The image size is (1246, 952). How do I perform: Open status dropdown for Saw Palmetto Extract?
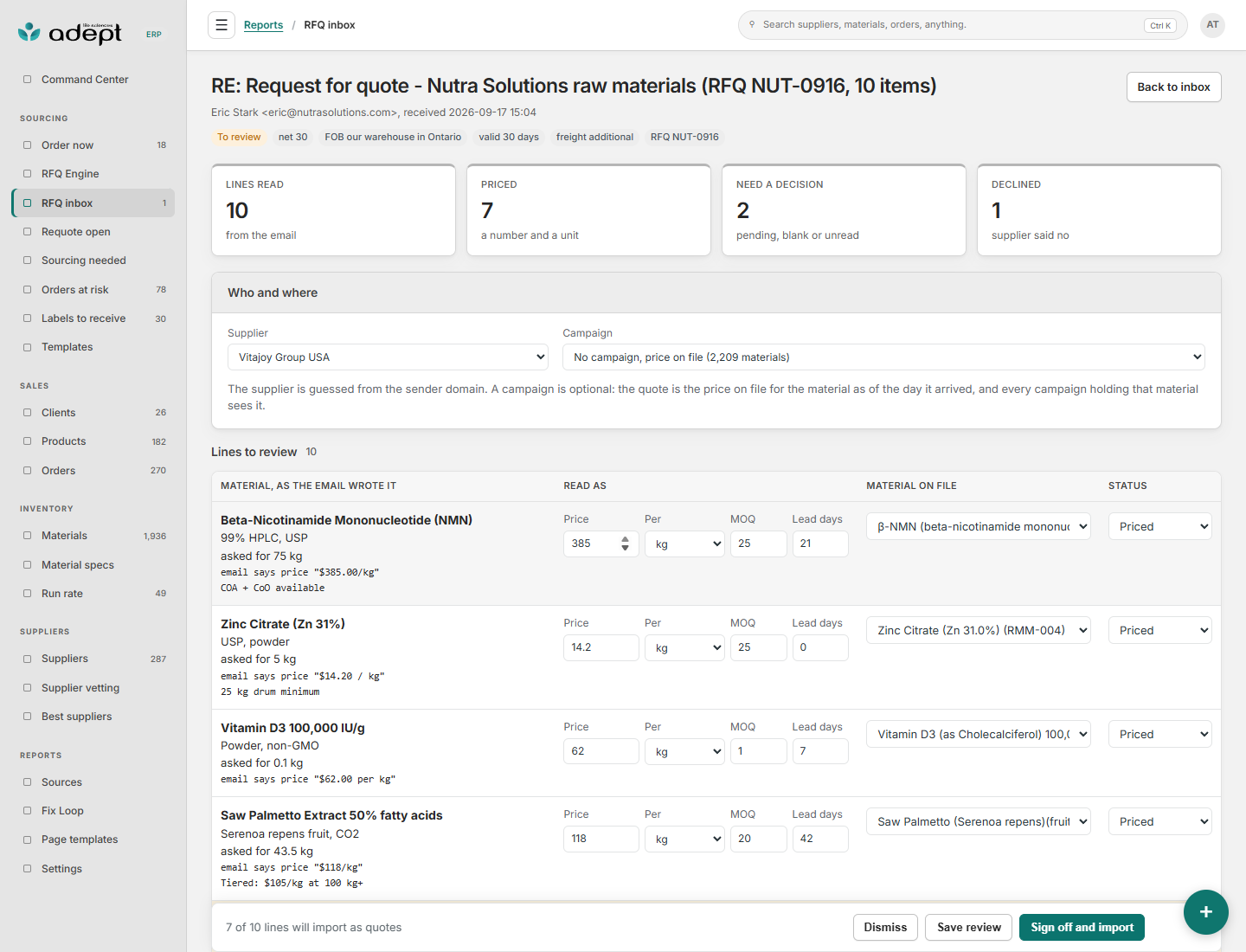coord(1160,822)
